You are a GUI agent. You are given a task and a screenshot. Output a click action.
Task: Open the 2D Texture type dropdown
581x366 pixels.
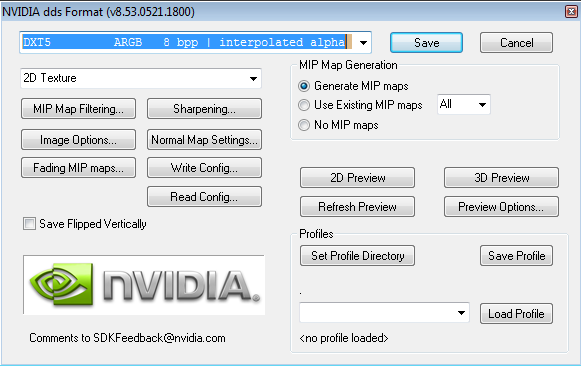click(141, 78)
